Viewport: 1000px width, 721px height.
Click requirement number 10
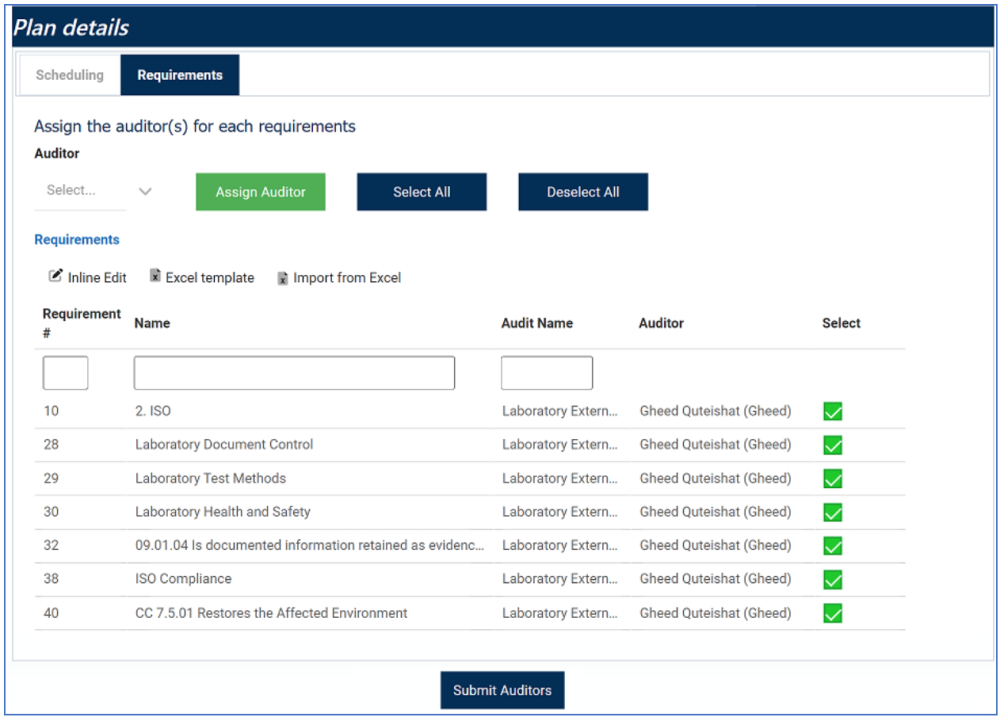click(x=51, y=411)
